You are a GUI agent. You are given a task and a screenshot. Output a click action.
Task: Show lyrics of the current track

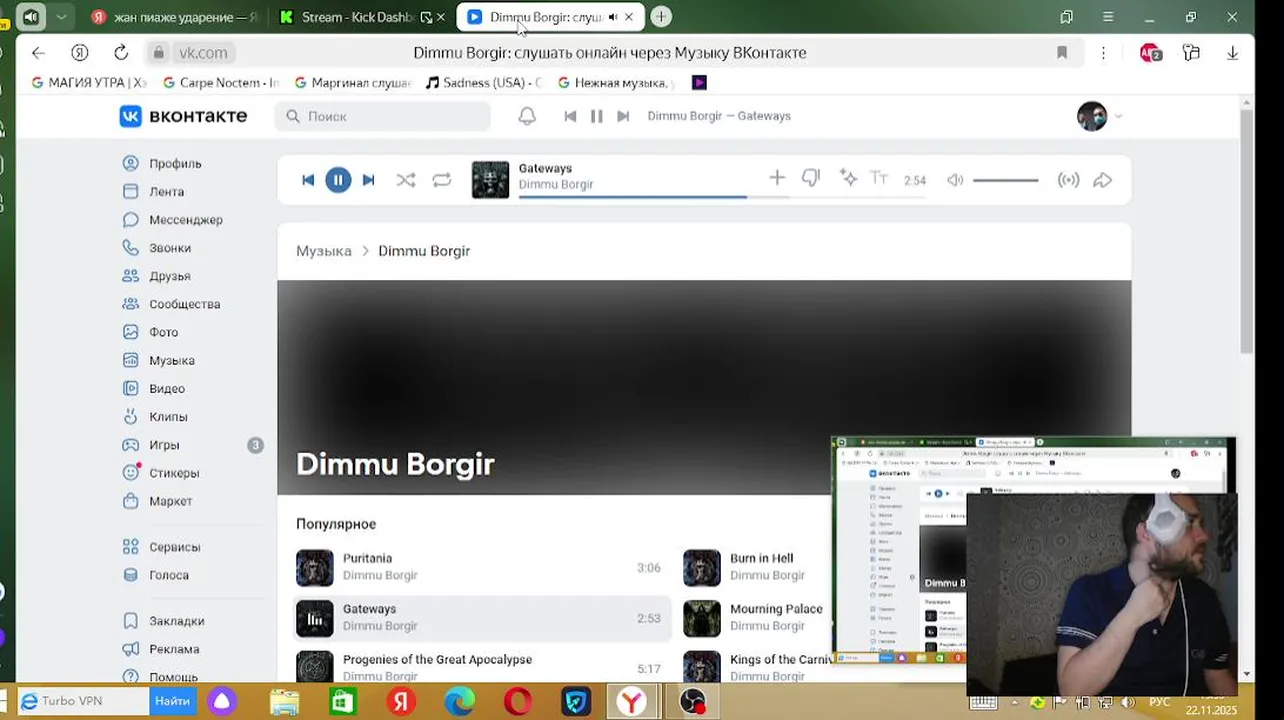point(879,178)
